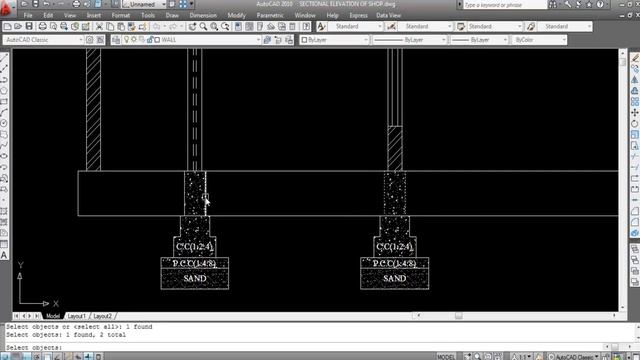Select the Erase tool in Modify toolbar

pyautogui.click(x=635, y=58)
